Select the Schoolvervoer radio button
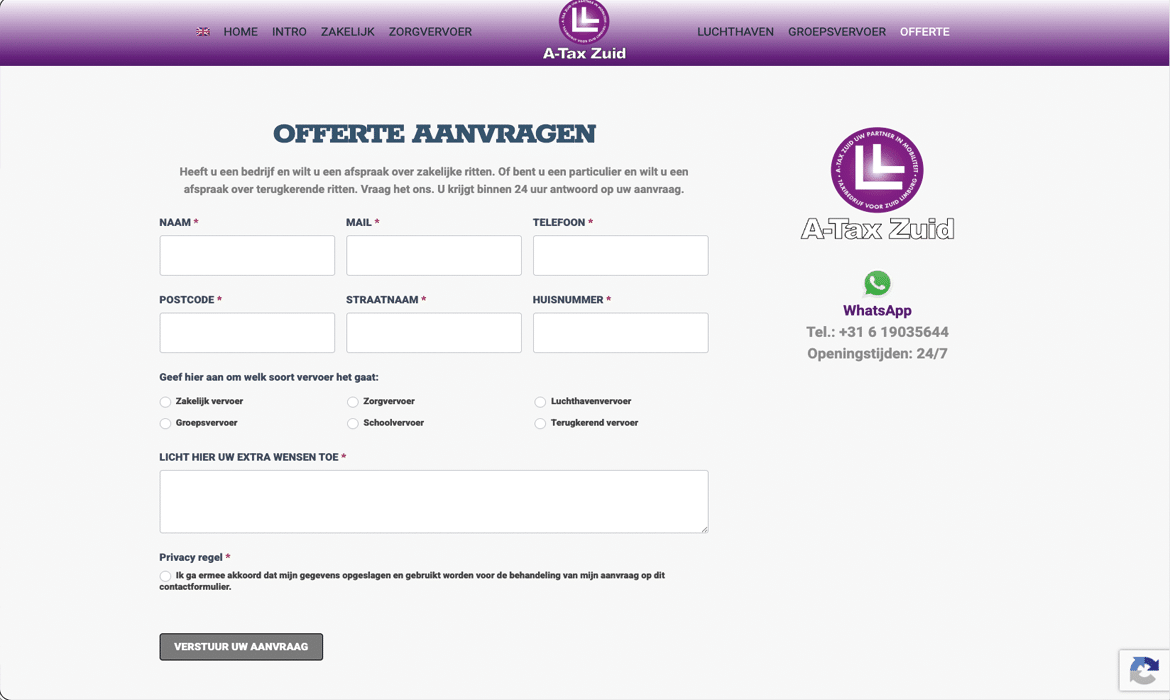 (x=352, y=424)
